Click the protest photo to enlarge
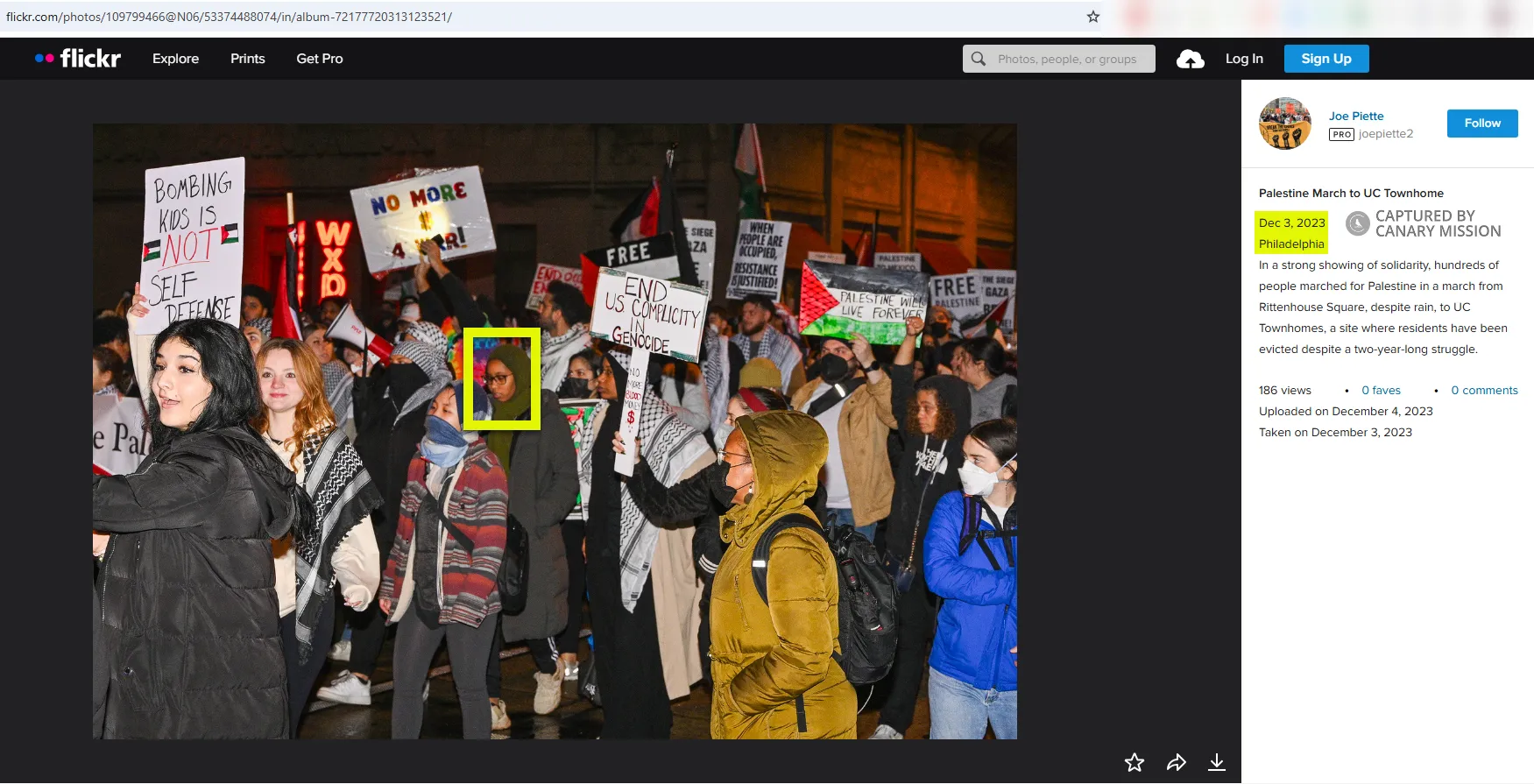The width and height of the screenshot is (1534, 784). tap(555, 431)
